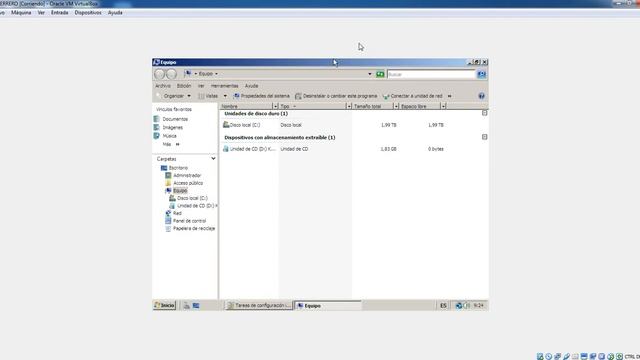Click the Buscar search field
640x360 pixels.
[x=431, y=74]
